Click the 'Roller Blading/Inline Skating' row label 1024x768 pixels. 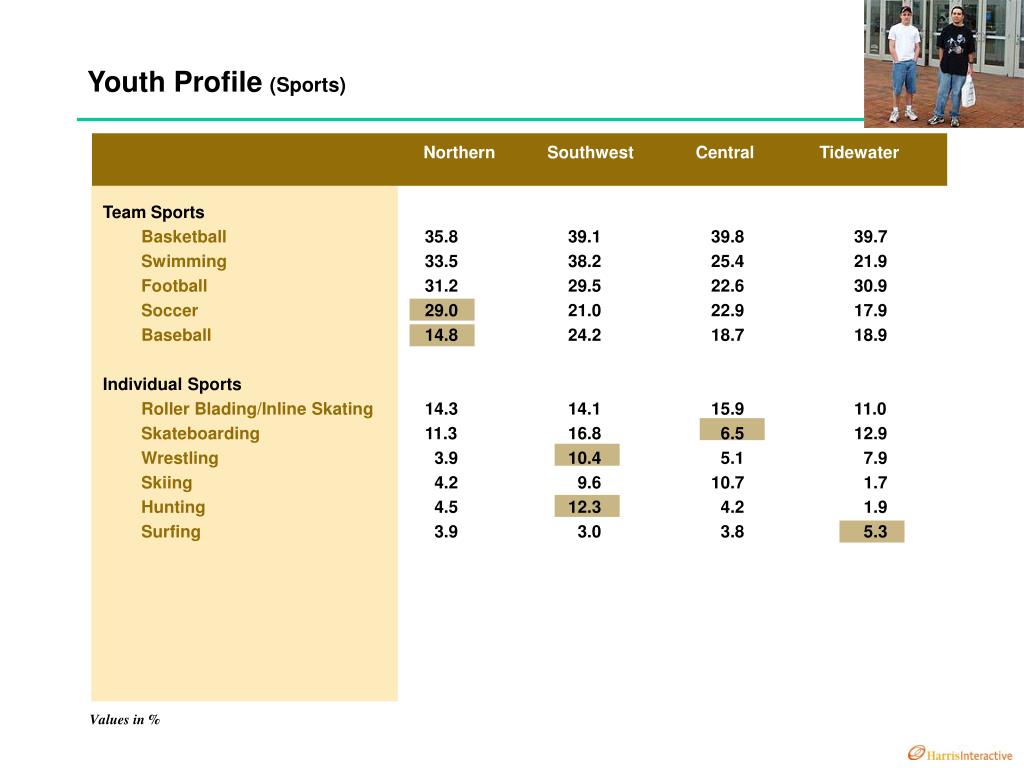257,409
